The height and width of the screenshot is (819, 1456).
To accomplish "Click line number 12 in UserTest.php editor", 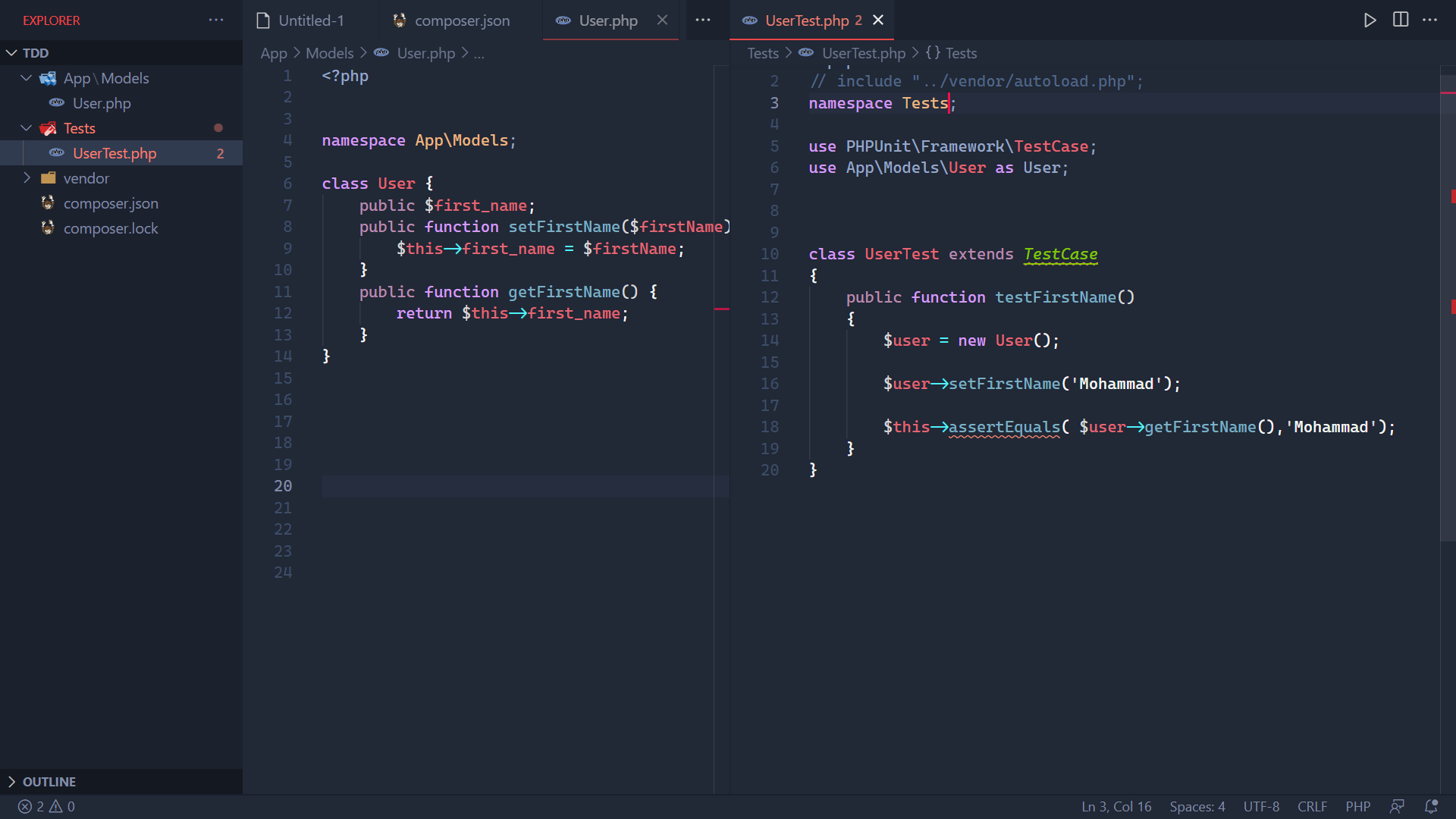I will tap(770, 297).
